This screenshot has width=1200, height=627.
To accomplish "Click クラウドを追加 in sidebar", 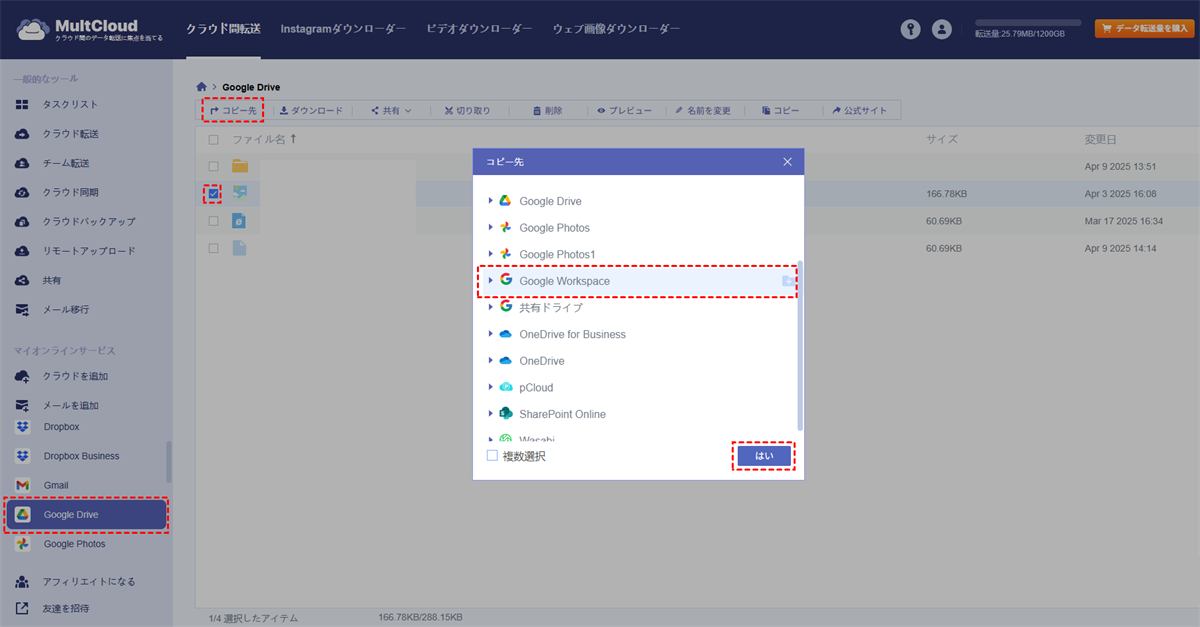I will click(75, 376).
